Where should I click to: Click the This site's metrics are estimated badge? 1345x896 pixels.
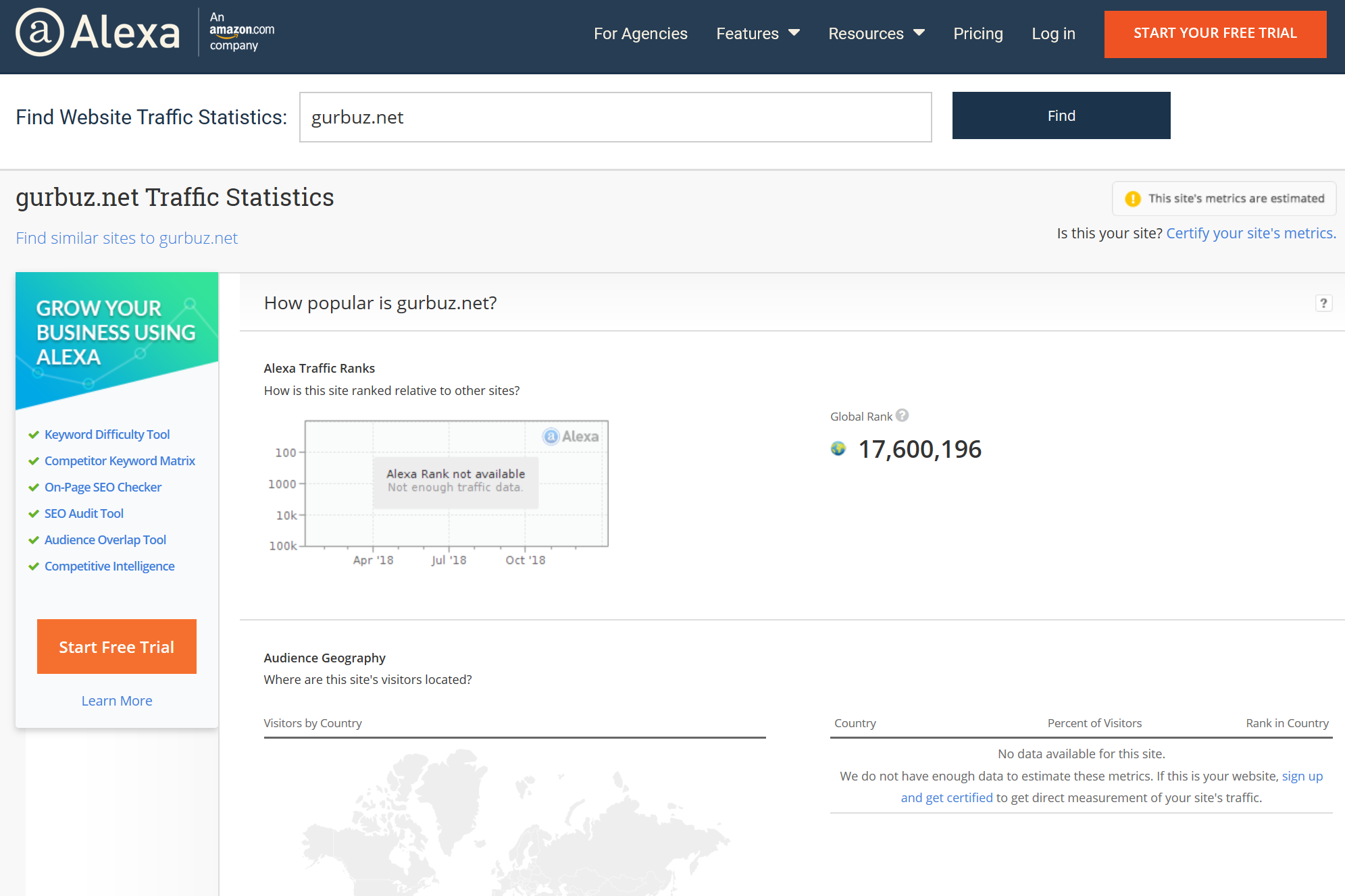[x=1224, y=199]
